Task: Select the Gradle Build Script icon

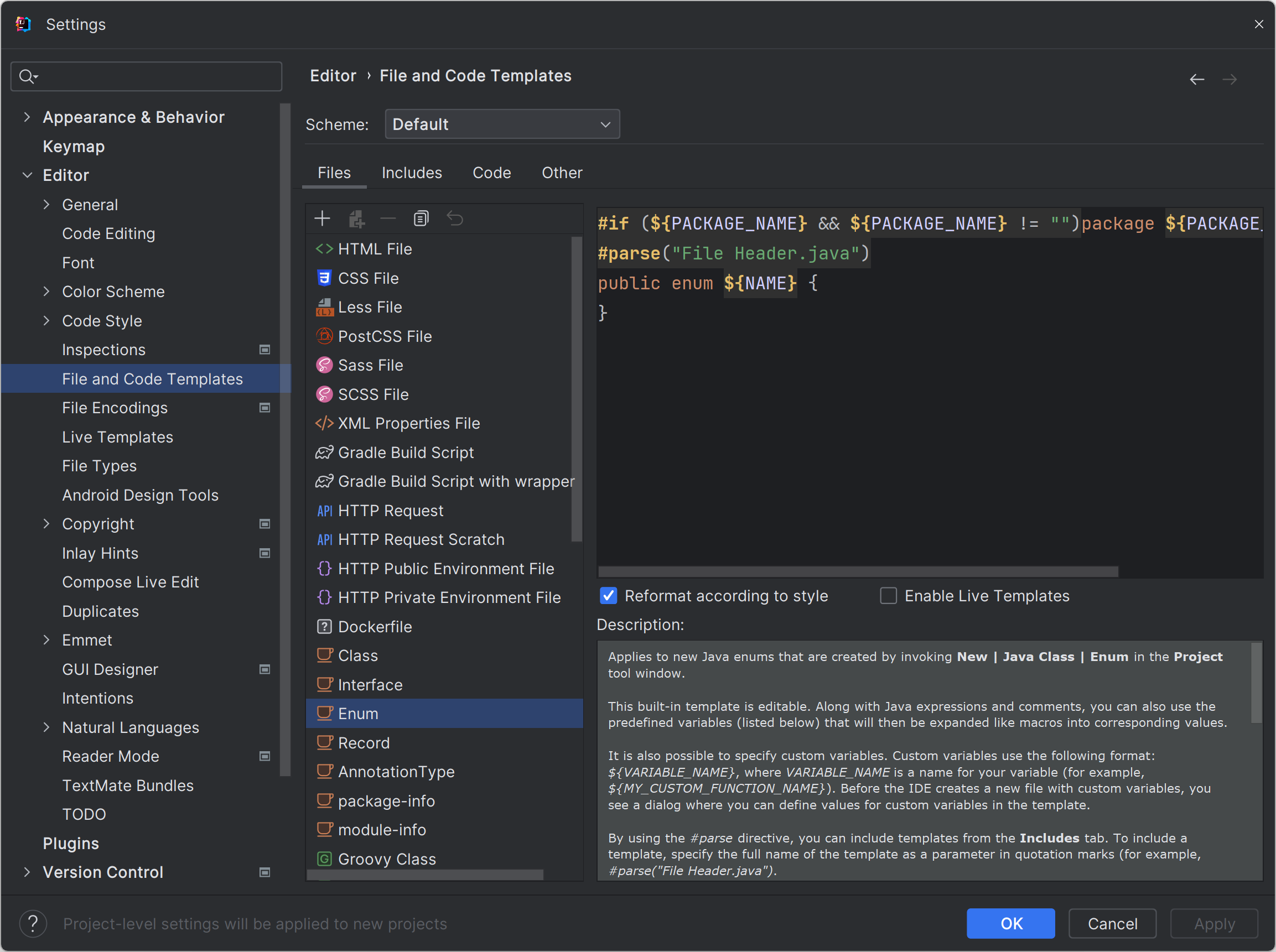Action: coord(324,452)
